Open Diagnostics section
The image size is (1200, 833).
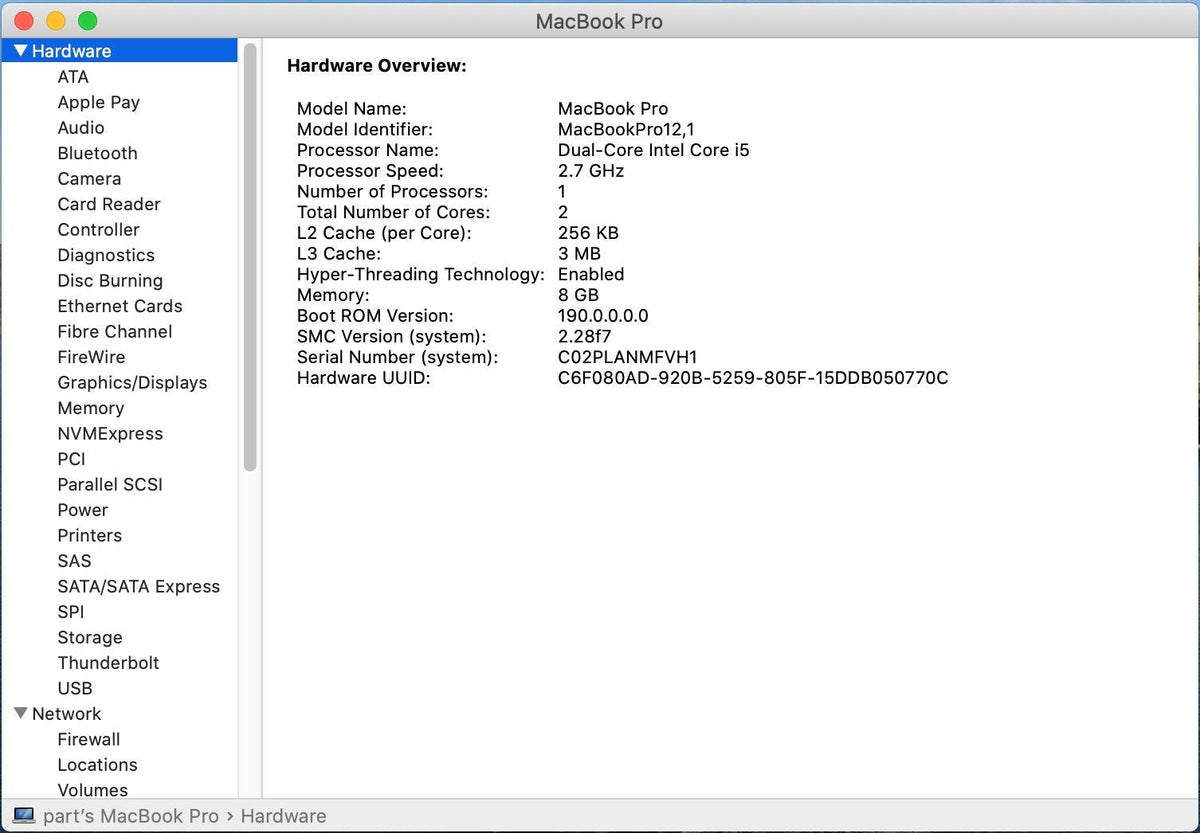coord(106,255)
